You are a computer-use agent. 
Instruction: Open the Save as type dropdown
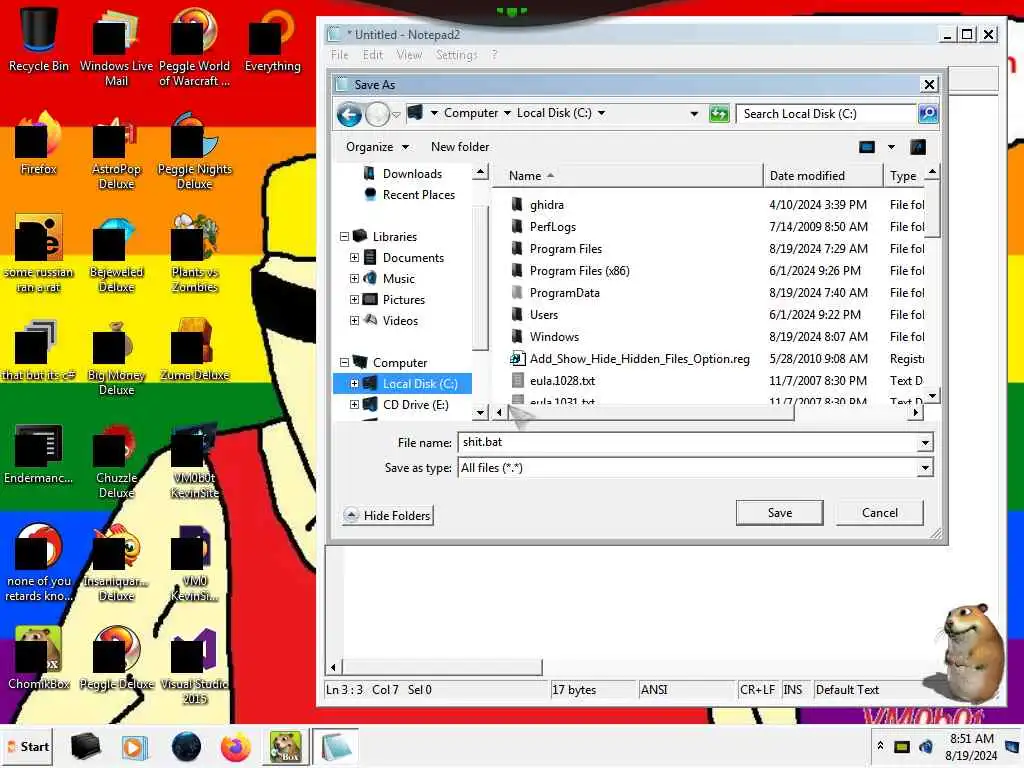coord(925,468)
